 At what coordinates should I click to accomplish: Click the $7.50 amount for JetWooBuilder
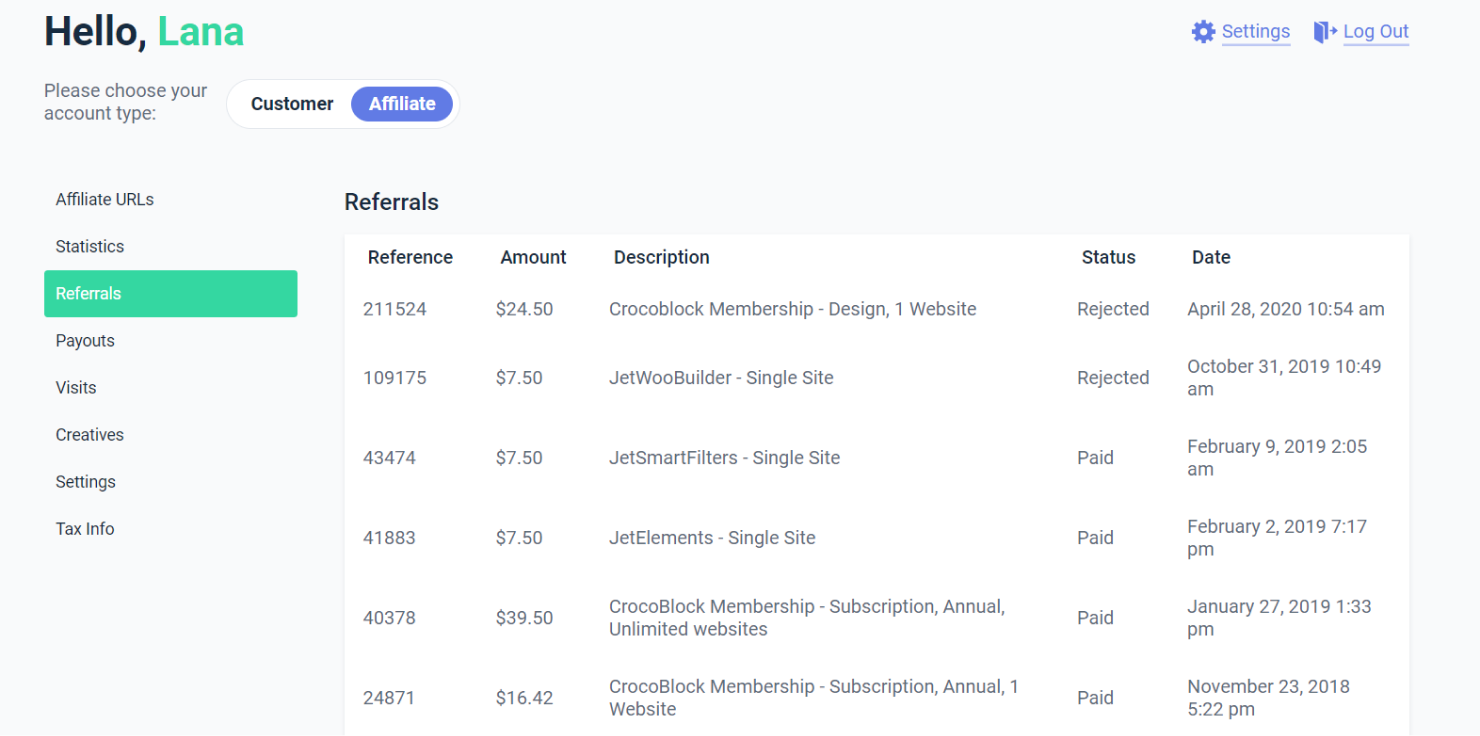[x=519, y=378]
